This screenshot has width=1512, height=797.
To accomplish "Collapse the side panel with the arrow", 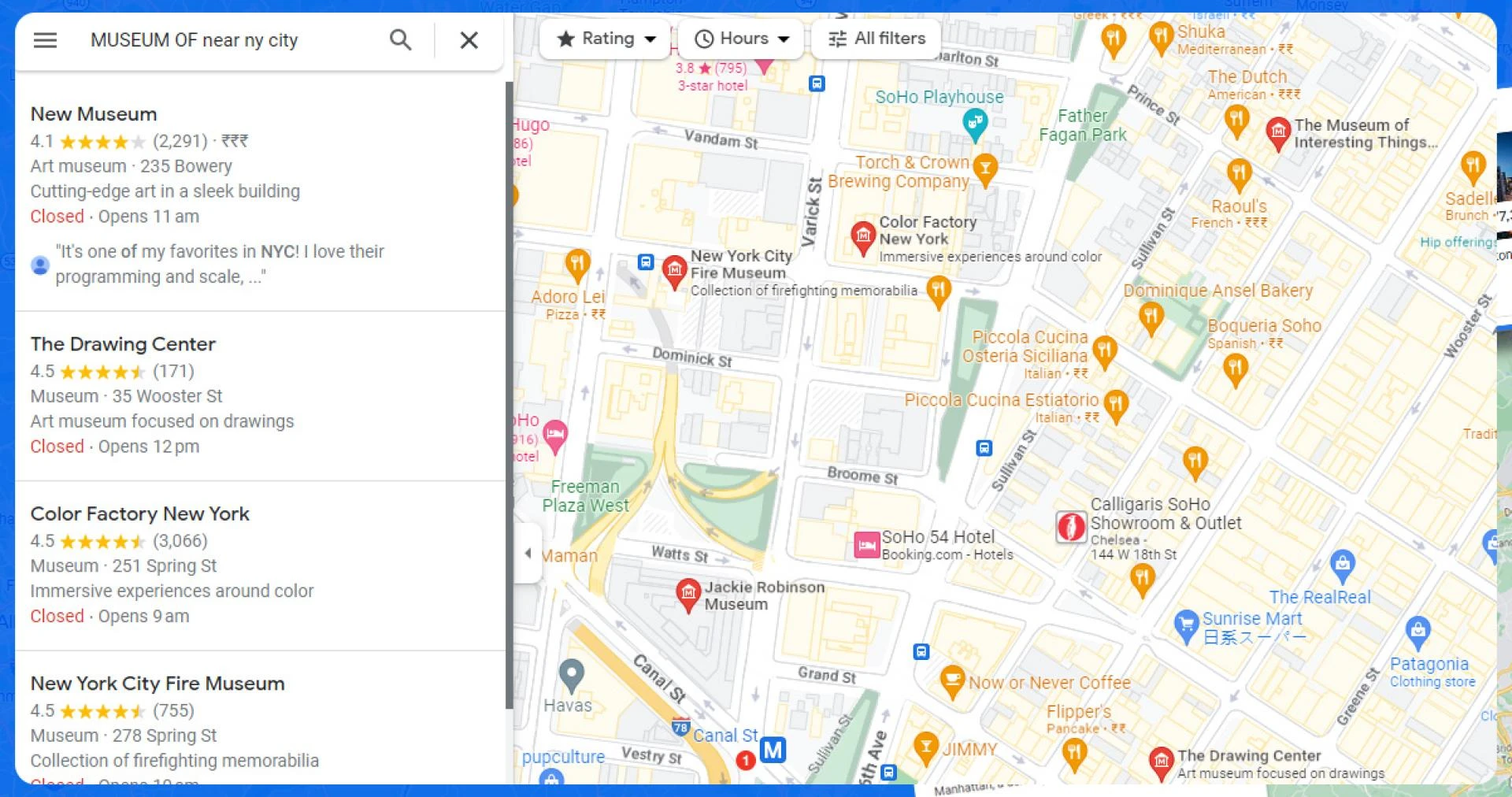I will pos(528,553).
